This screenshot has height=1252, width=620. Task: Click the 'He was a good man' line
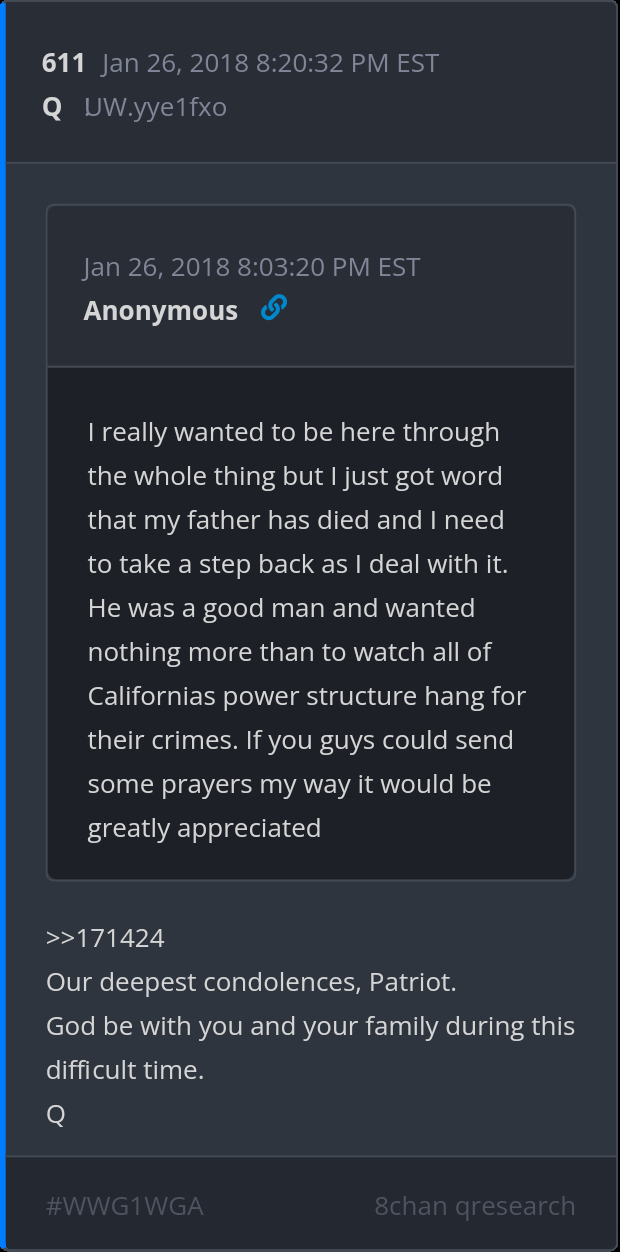click(281, 608)
